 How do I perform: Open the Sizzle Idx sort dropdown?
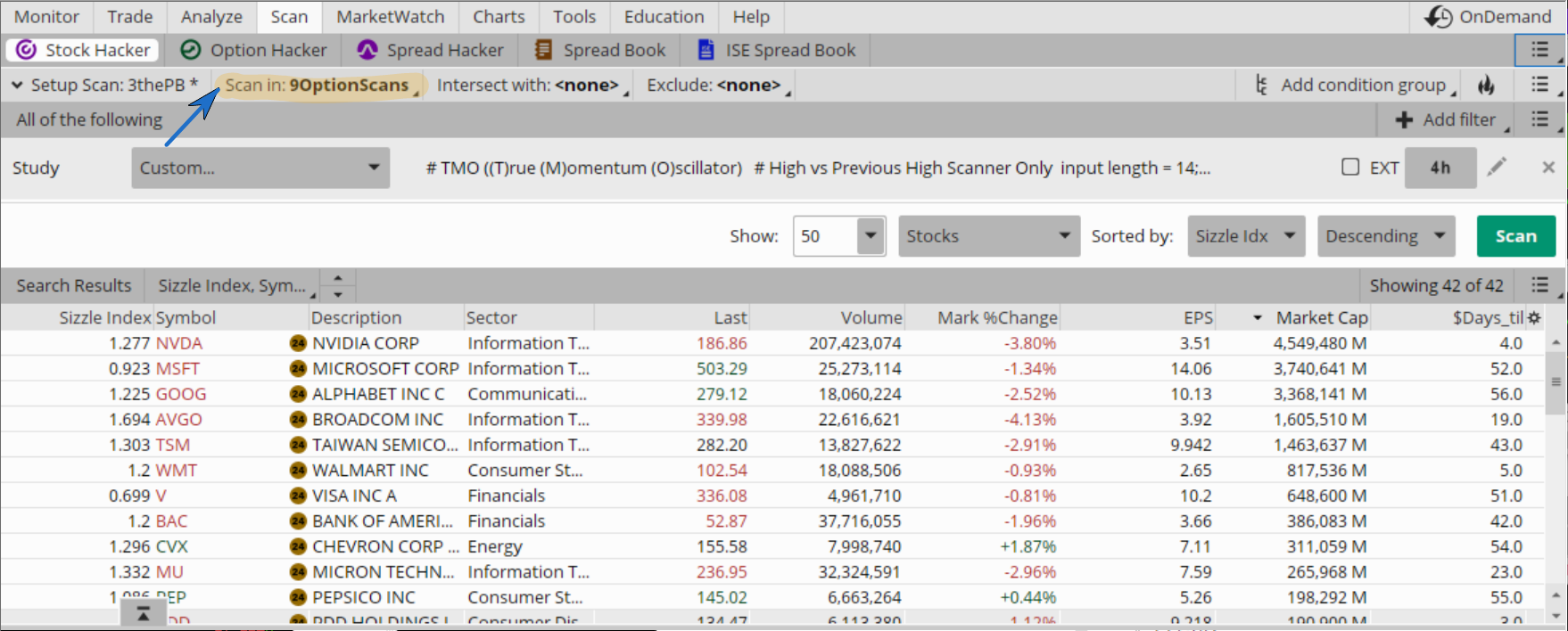point(1245,236)
